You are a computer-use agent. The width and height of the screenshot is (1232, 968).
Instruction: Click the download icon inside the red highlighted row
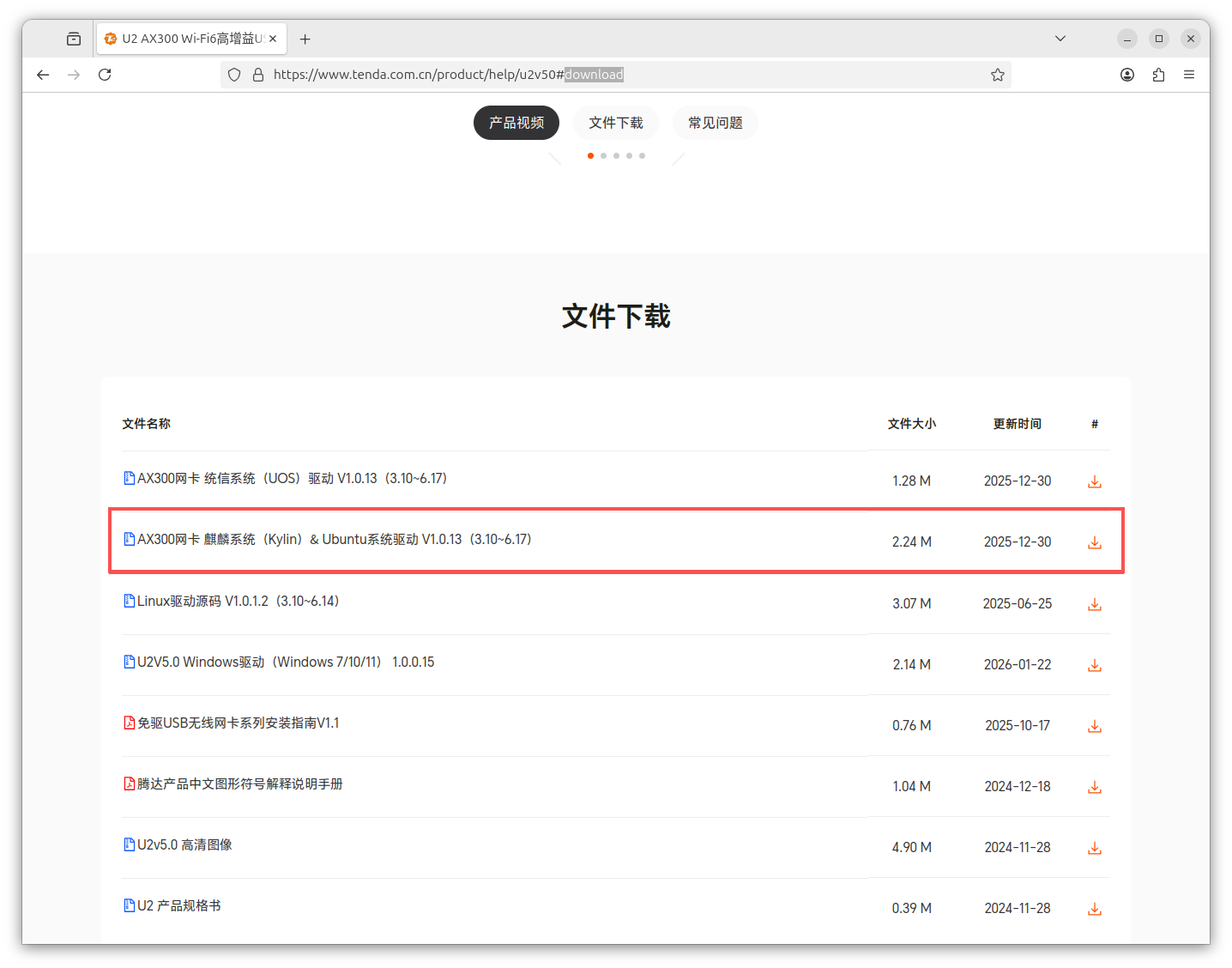[x=1094, y=541]
